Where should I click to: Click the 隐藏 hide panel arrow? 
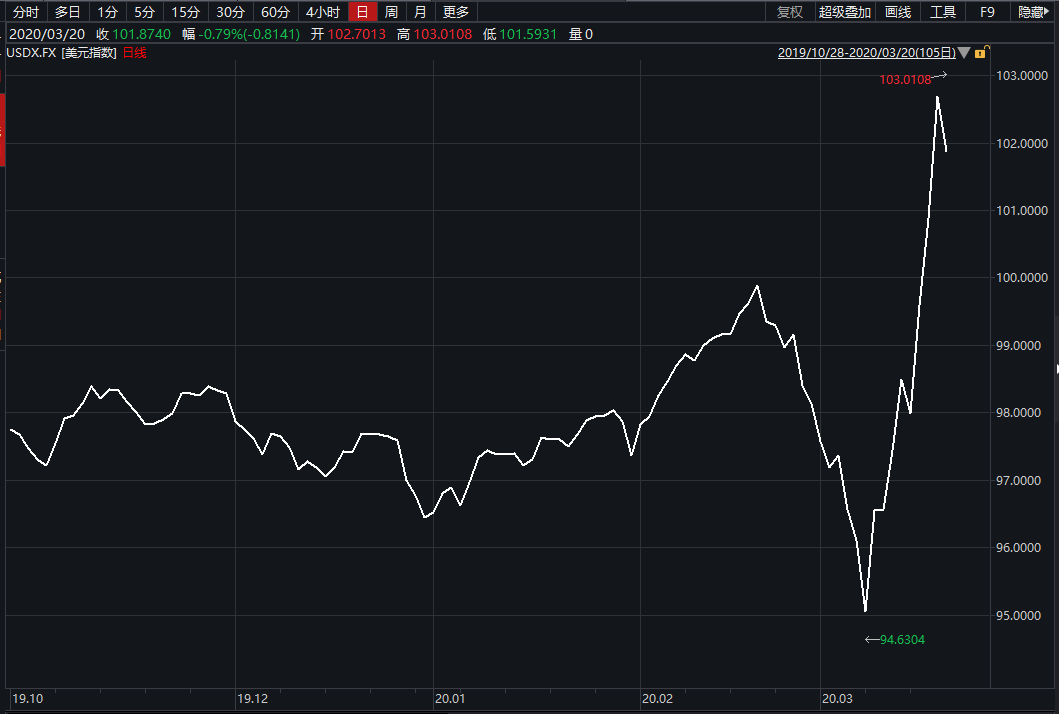point(1034,12)
